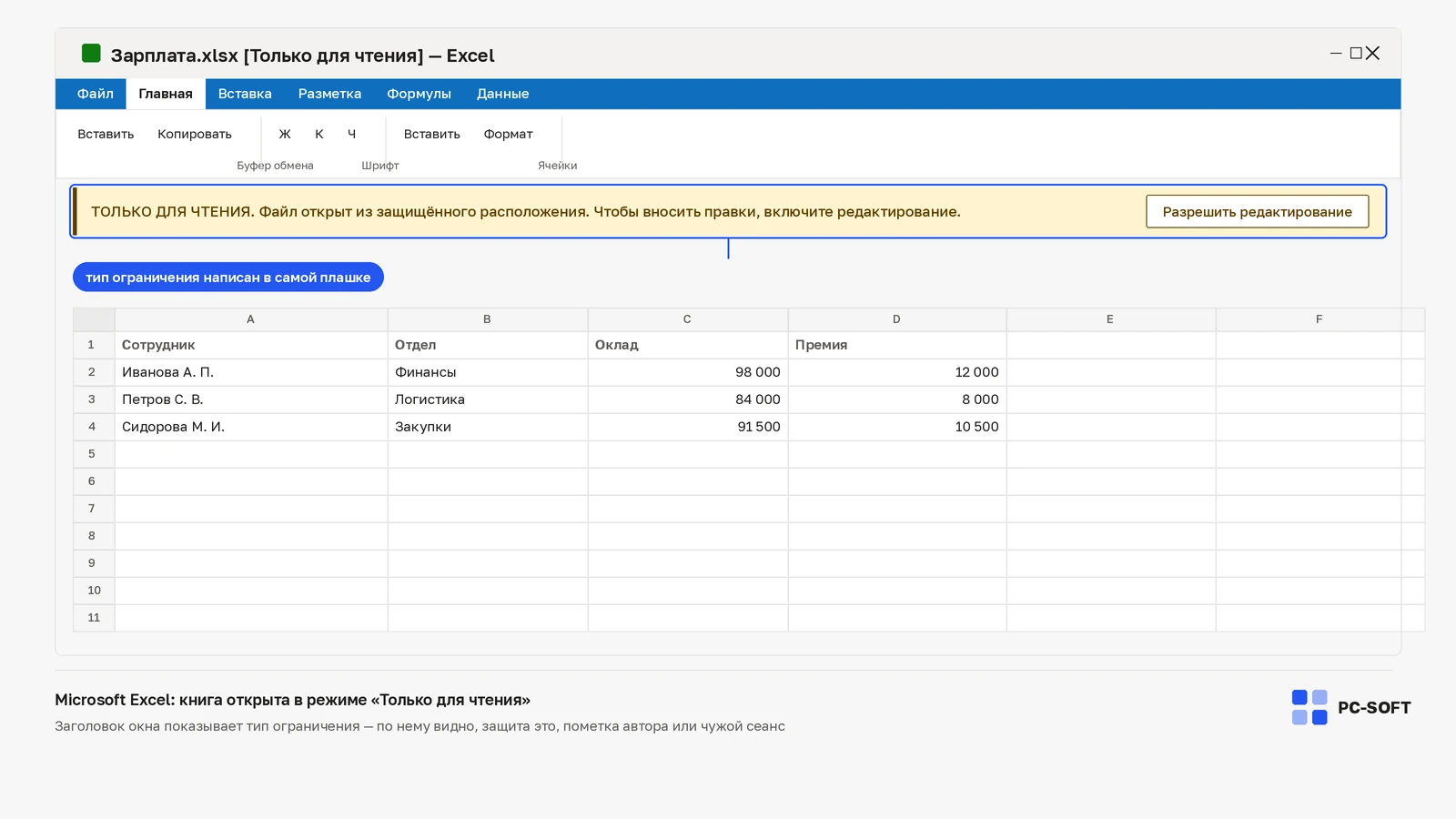
Task: Click the bonus value 10 500
Action: [897, 427]
